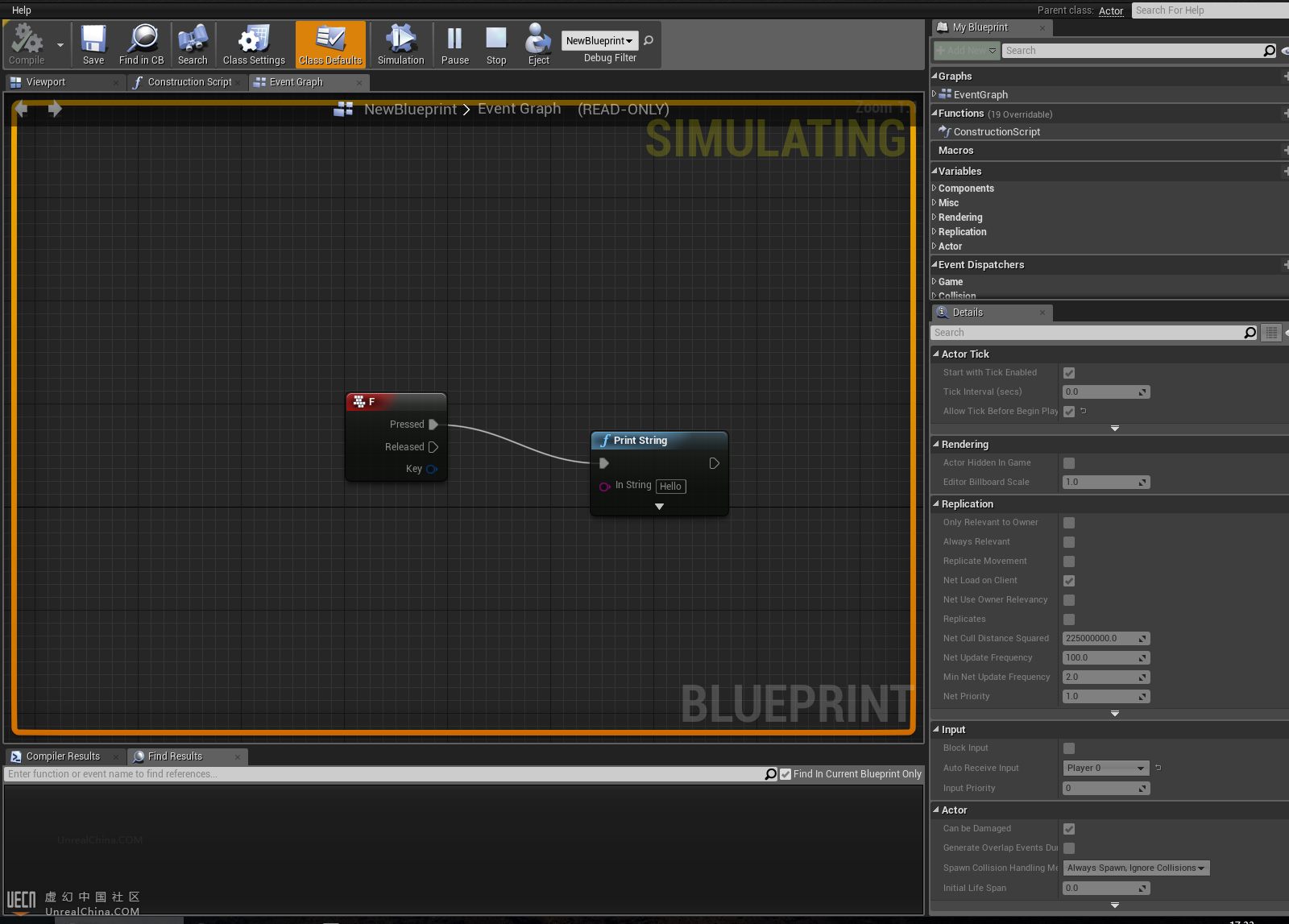This screenshot has width=1289, height=924.
Task: Select ConstructionScript function entry
Action: [997, 131]
